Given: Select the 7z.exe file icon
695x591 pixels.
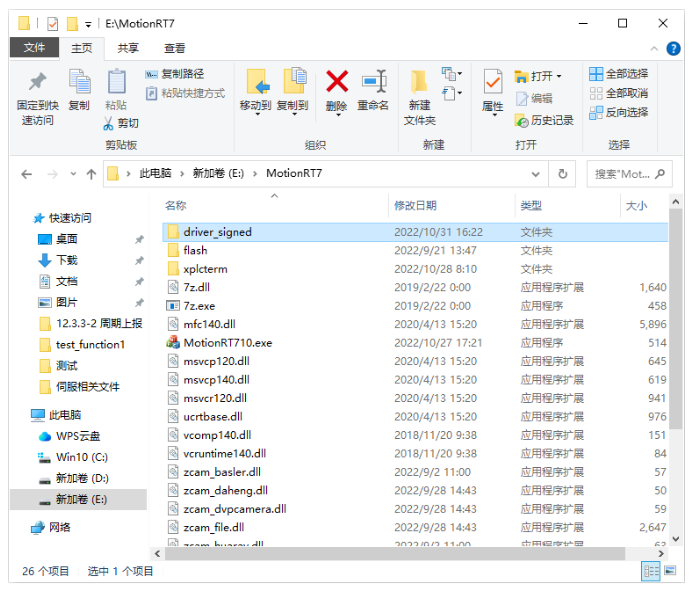Looking at the screenshot, I should point(172,306).
